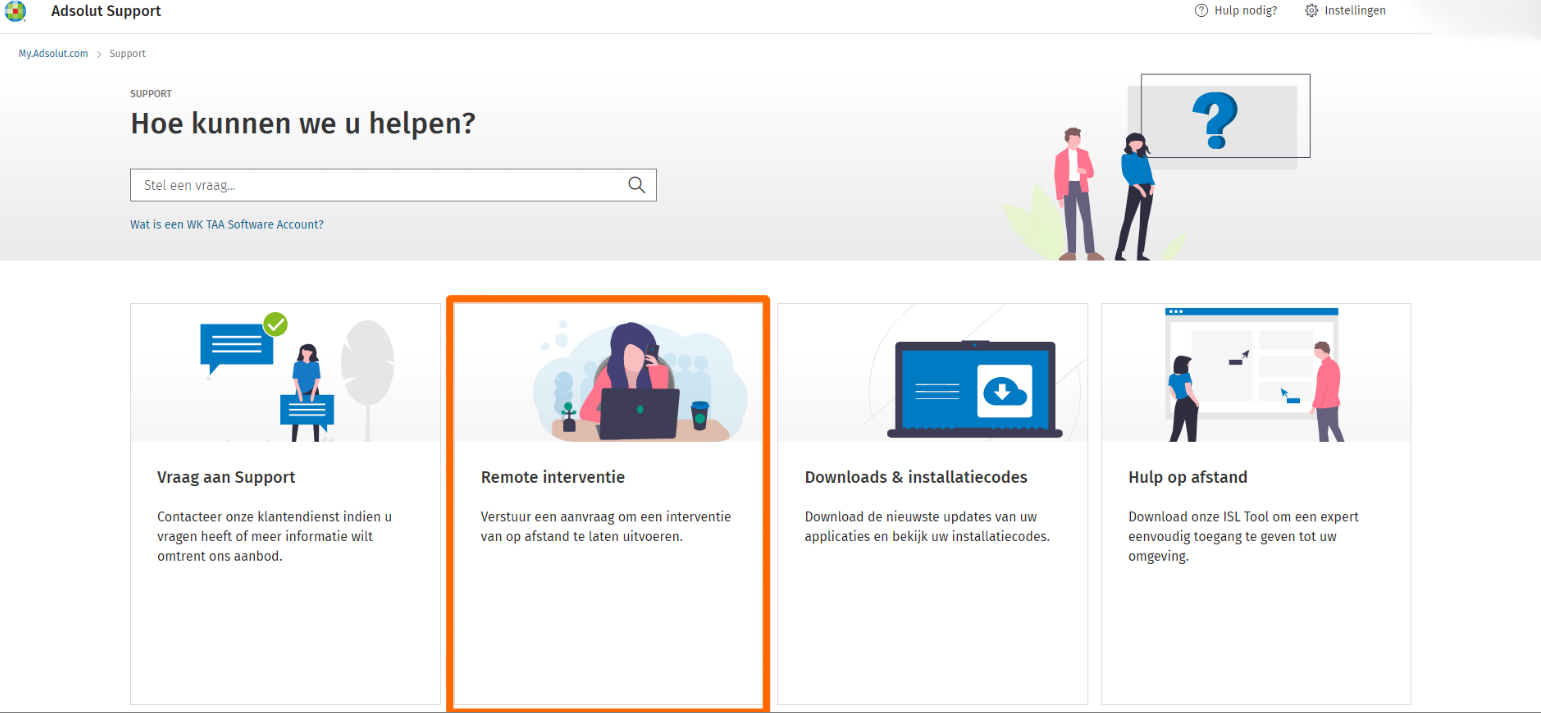Screen dimensions: 1541x713
Task: Open the 'Hulp op afstand' card title
Action: point(1187,478)
